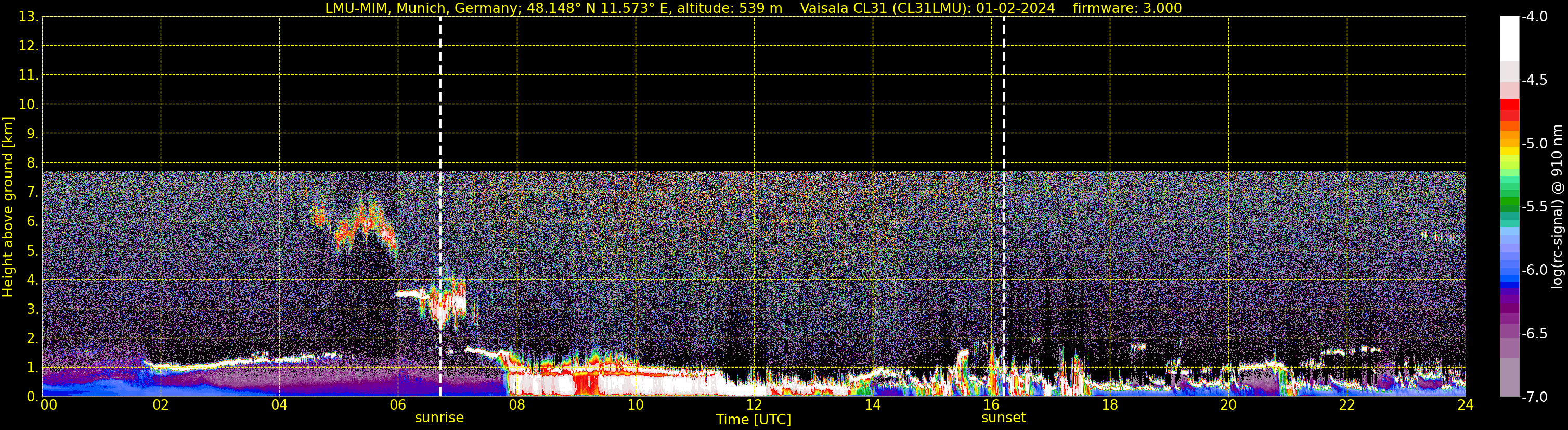Click the "10." tick on the height axis

click(x=29, y=104)
